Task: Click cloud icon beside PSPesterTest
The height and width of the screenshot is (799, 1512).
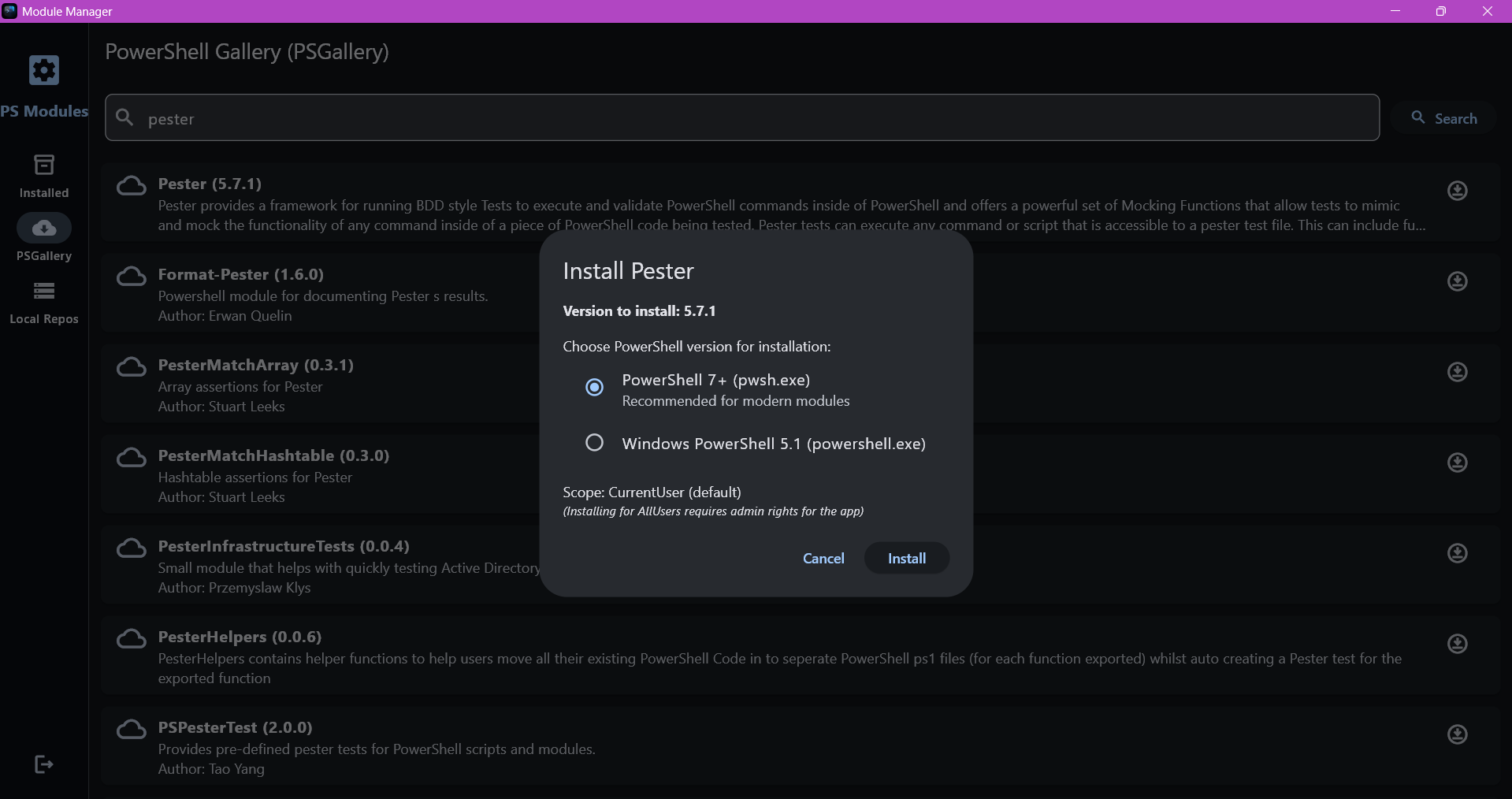Action: [132, 730]
